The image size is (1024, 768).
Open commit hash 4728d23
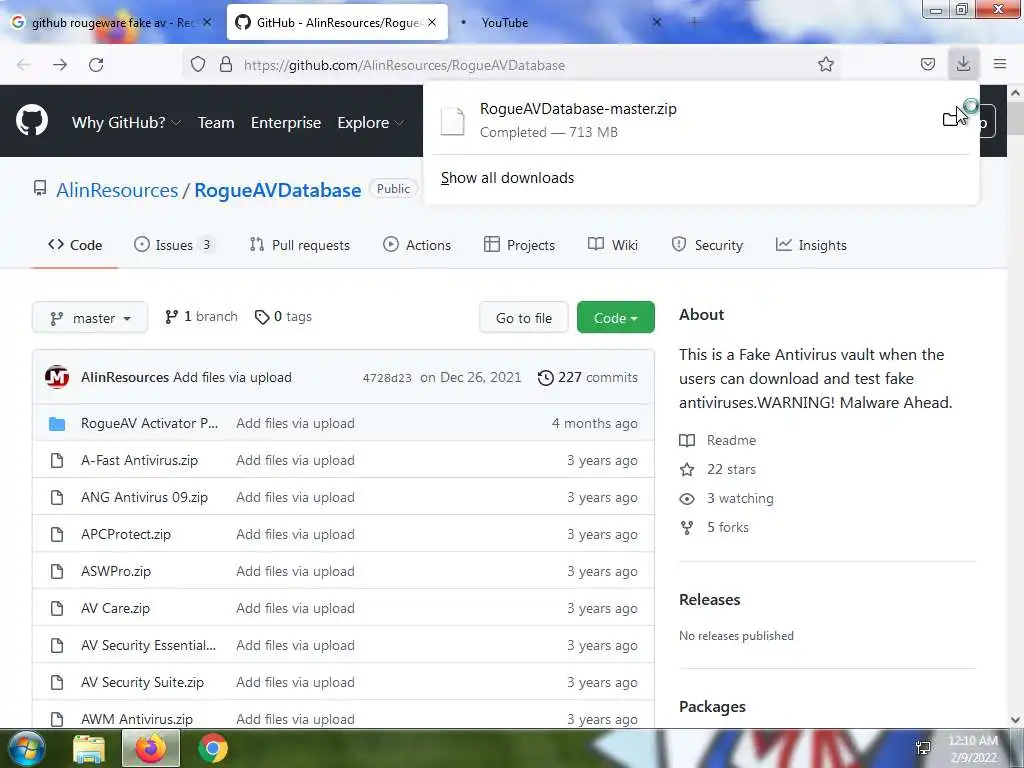tap(387, 378)
